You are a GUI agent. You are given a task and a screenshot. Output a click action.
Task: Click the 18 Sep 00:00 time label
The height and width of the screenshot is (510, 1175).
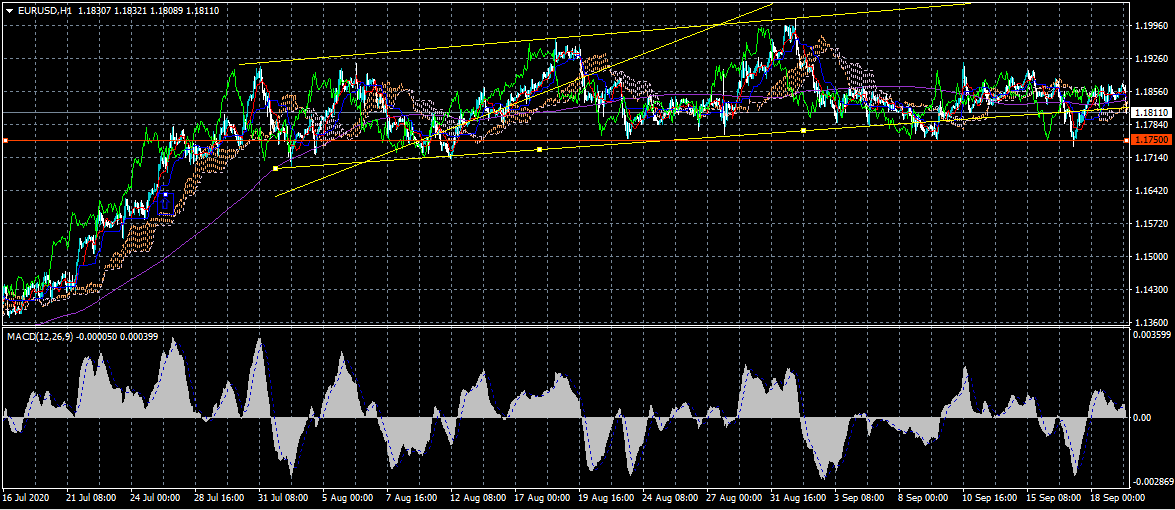1116,497
